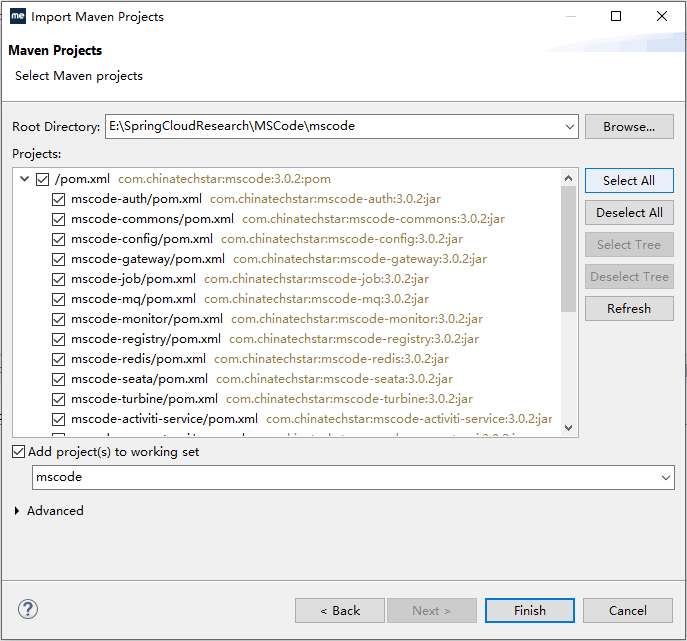Viewport: 687px width, 641px height.
Task: Toggle the mscode-gateway/pom.xml checkbox
Action: click(x=59, y=259)
